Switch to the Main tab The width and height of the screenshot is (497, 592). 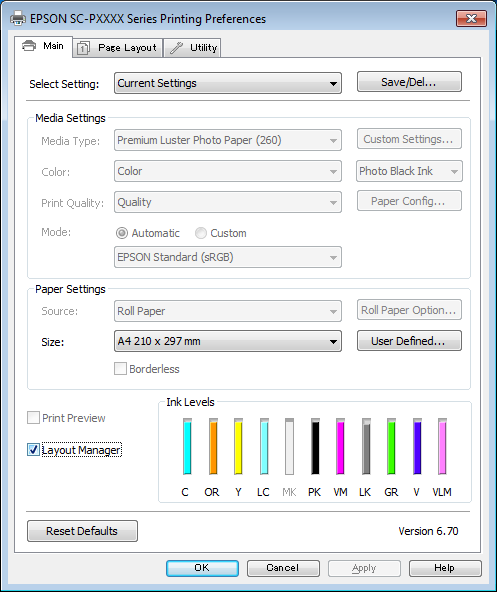[43, 46]
